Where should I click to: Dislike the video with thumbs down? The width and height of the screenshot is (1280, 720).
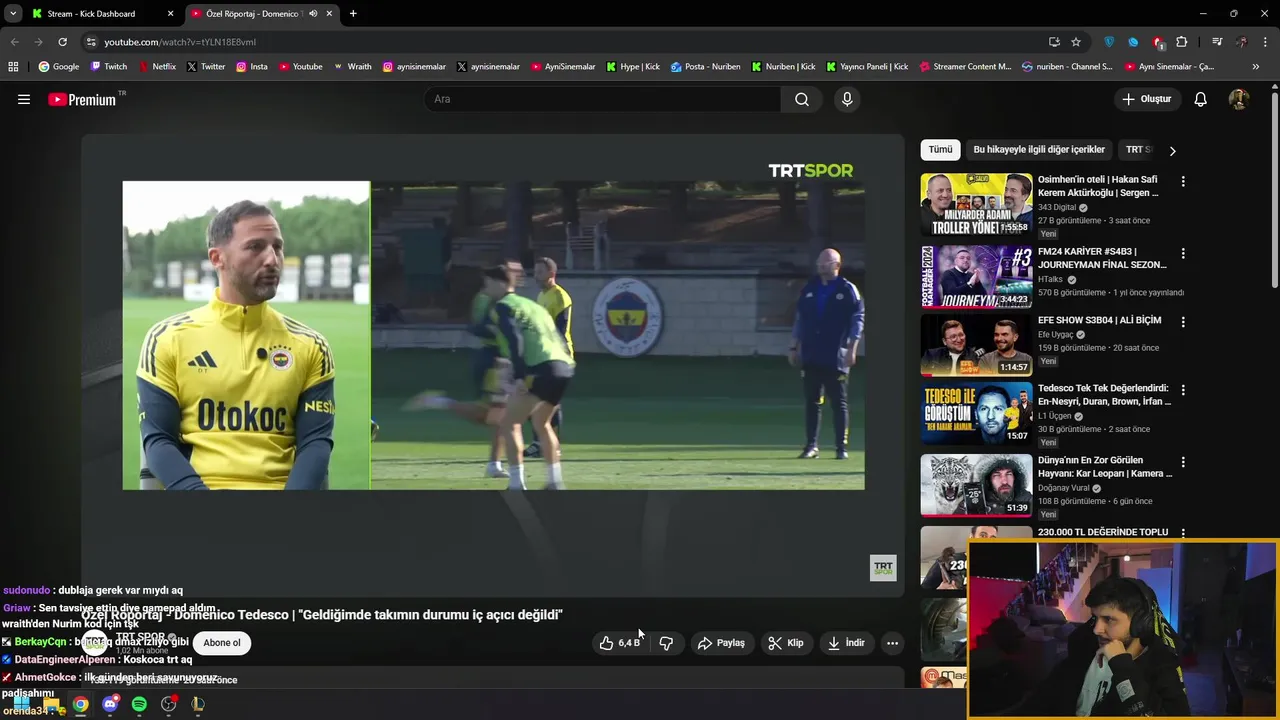tap(666, 643)
